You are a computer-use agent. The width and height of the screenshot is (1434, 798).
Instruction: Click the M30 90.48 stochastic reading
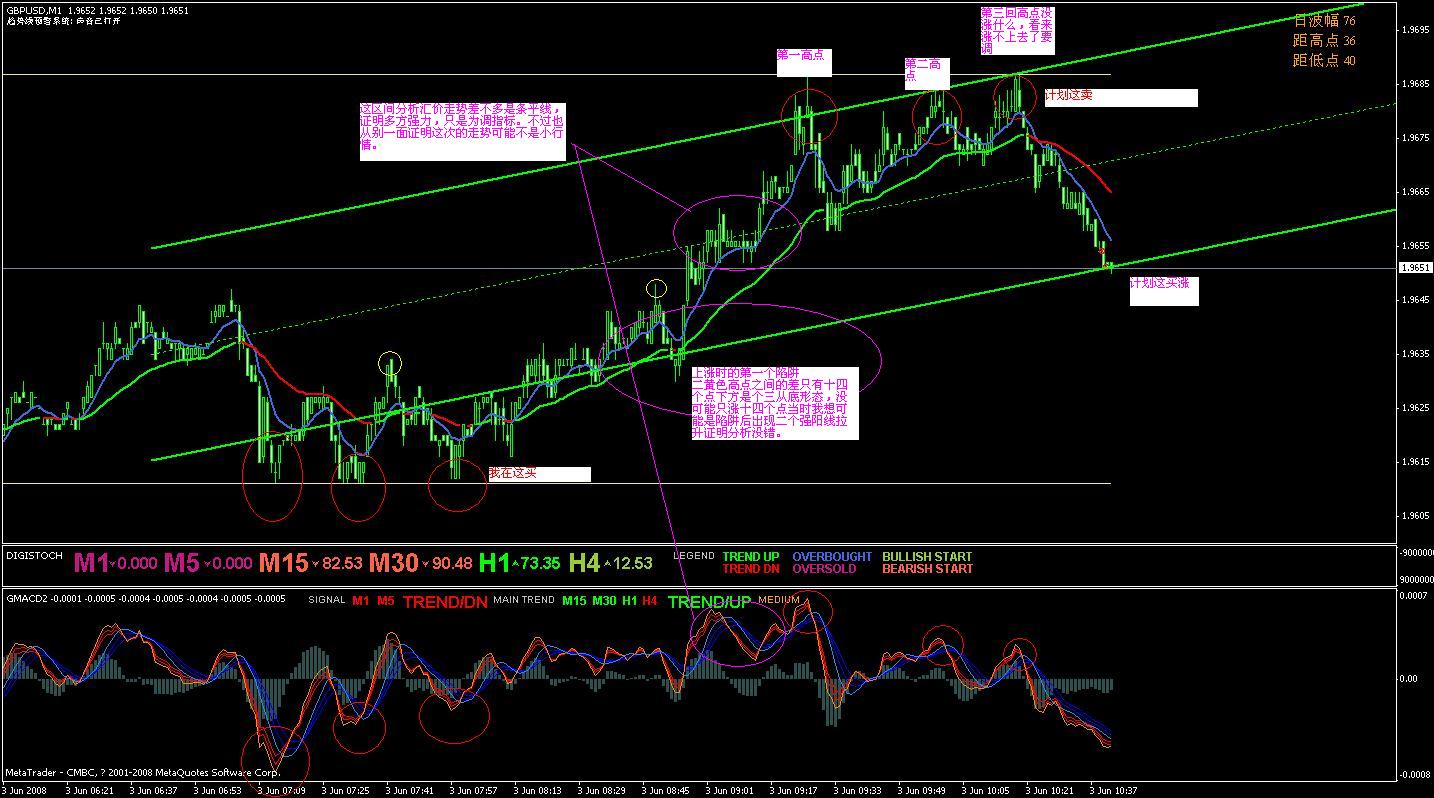[x=420, y=563]
